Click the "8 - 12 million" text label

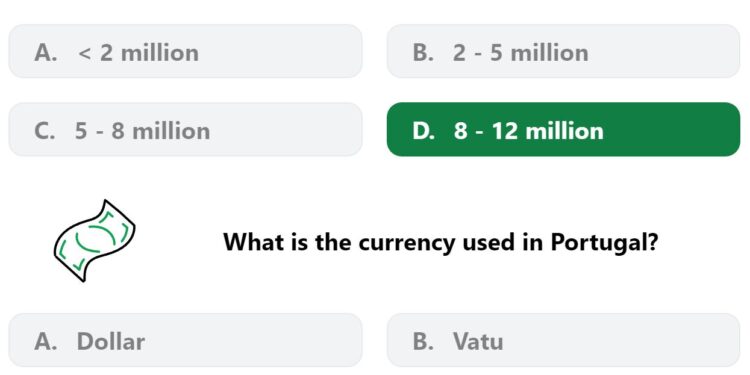pos(529,131)
